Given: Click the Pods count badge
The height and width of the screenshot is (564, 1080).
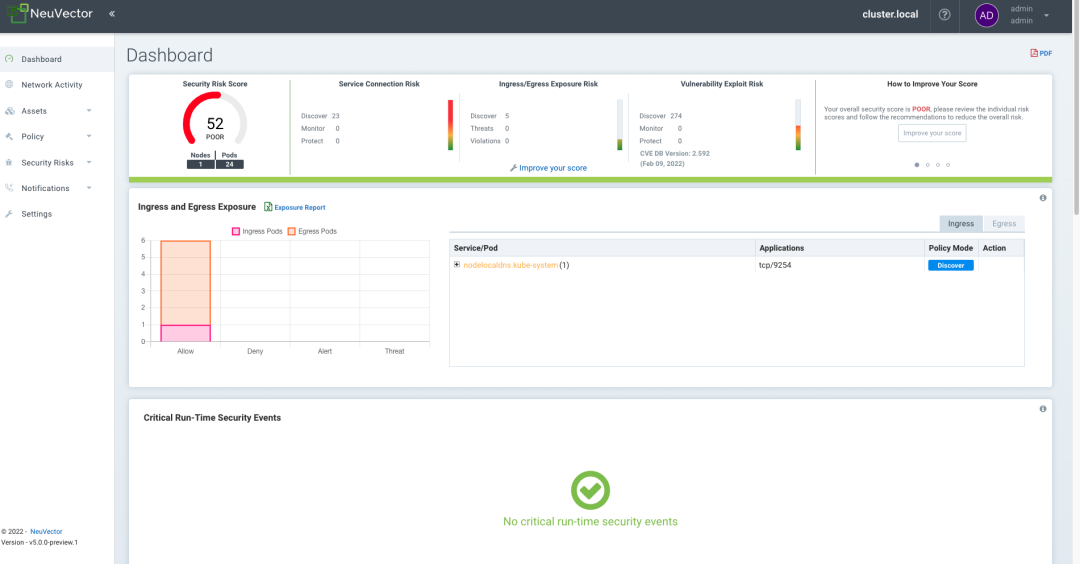Looking at the screenshot, I should click(x=229, y=165).
